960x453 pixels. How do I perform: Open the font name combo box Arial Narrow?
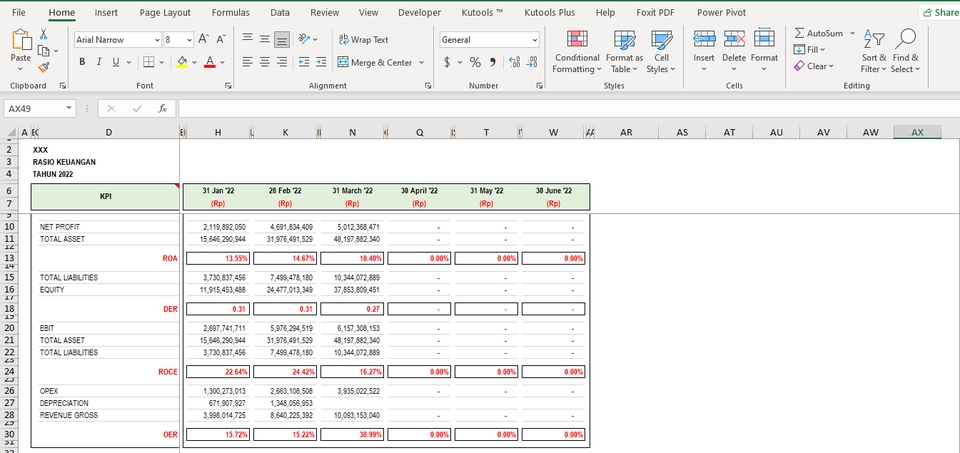click(118, 40)
